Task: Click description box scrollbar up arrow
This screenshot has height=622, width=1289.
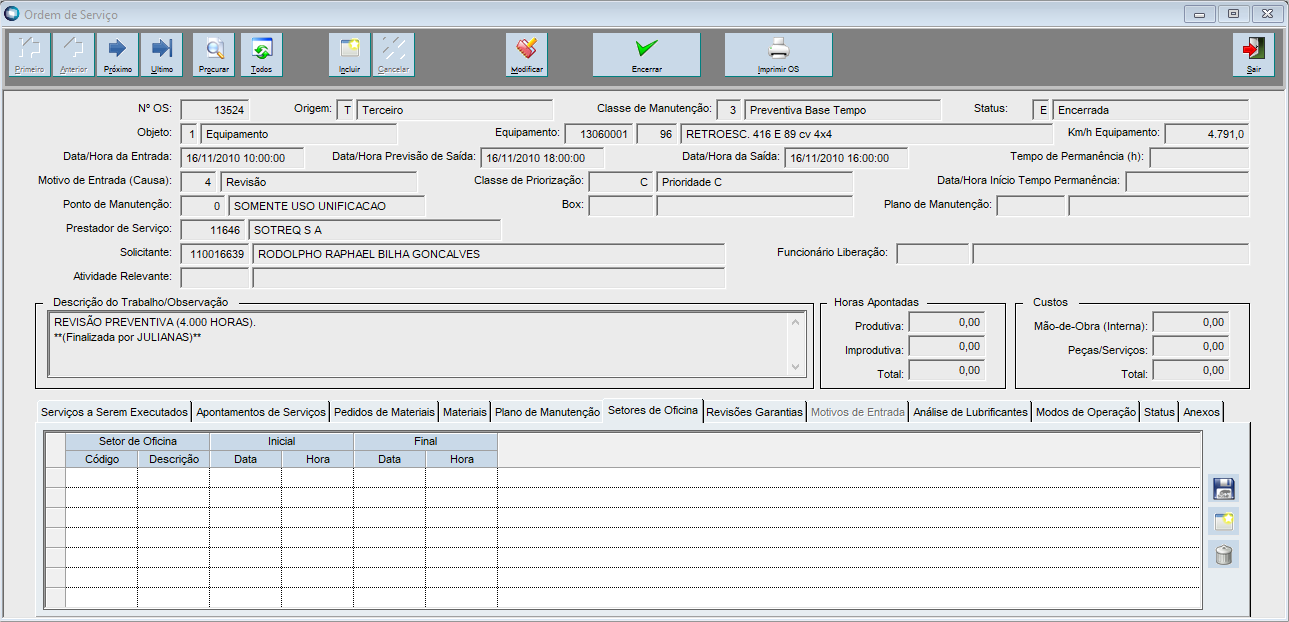Action: point(796,321)
